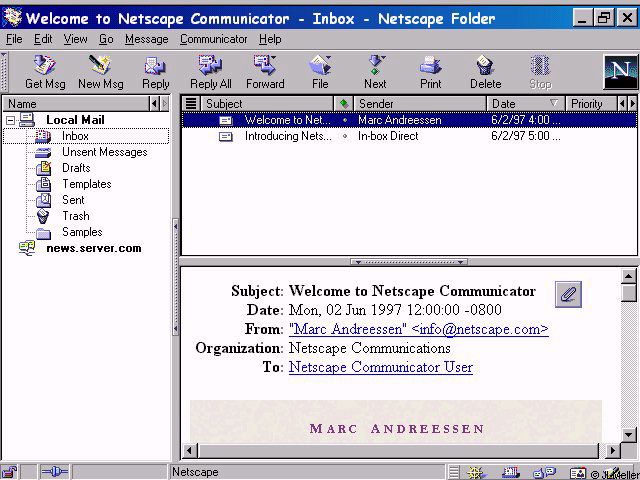640x480 pixels.
Task: Click the component bar grip handle
Action: (x=454, y=473)
